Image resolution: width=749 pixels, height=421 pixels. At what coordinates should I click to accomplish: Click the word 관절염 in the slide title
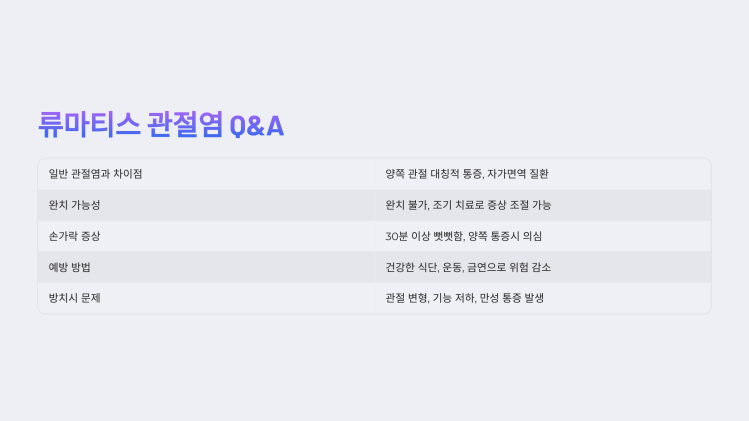coord(185,125)
